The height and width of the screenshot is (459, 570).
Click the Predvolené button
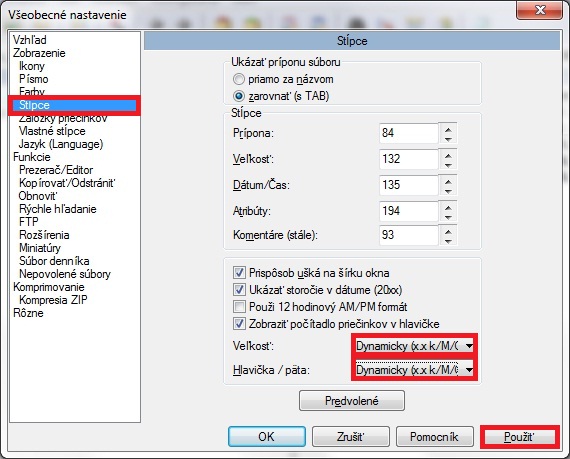(x=352, y=400)
